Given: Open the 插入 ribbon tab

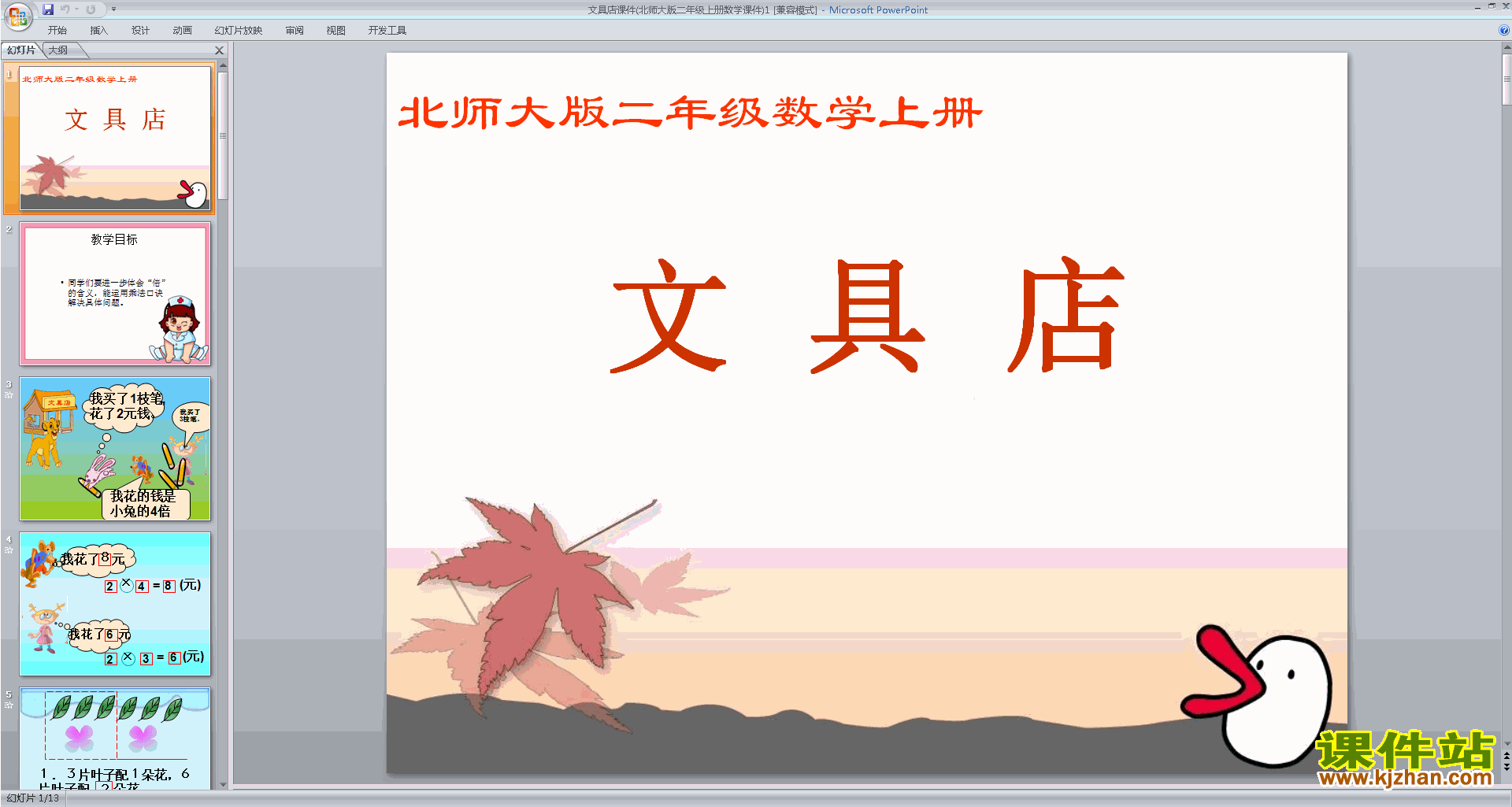Looking at the screenshot, I should [99, 31].
